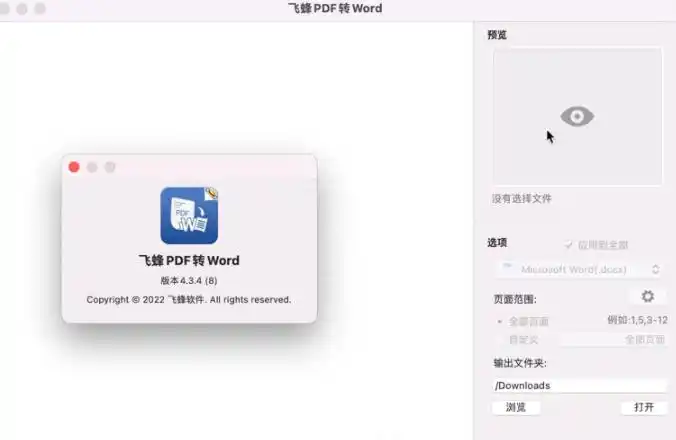Click the 浏览 browse button

(516, 407)
